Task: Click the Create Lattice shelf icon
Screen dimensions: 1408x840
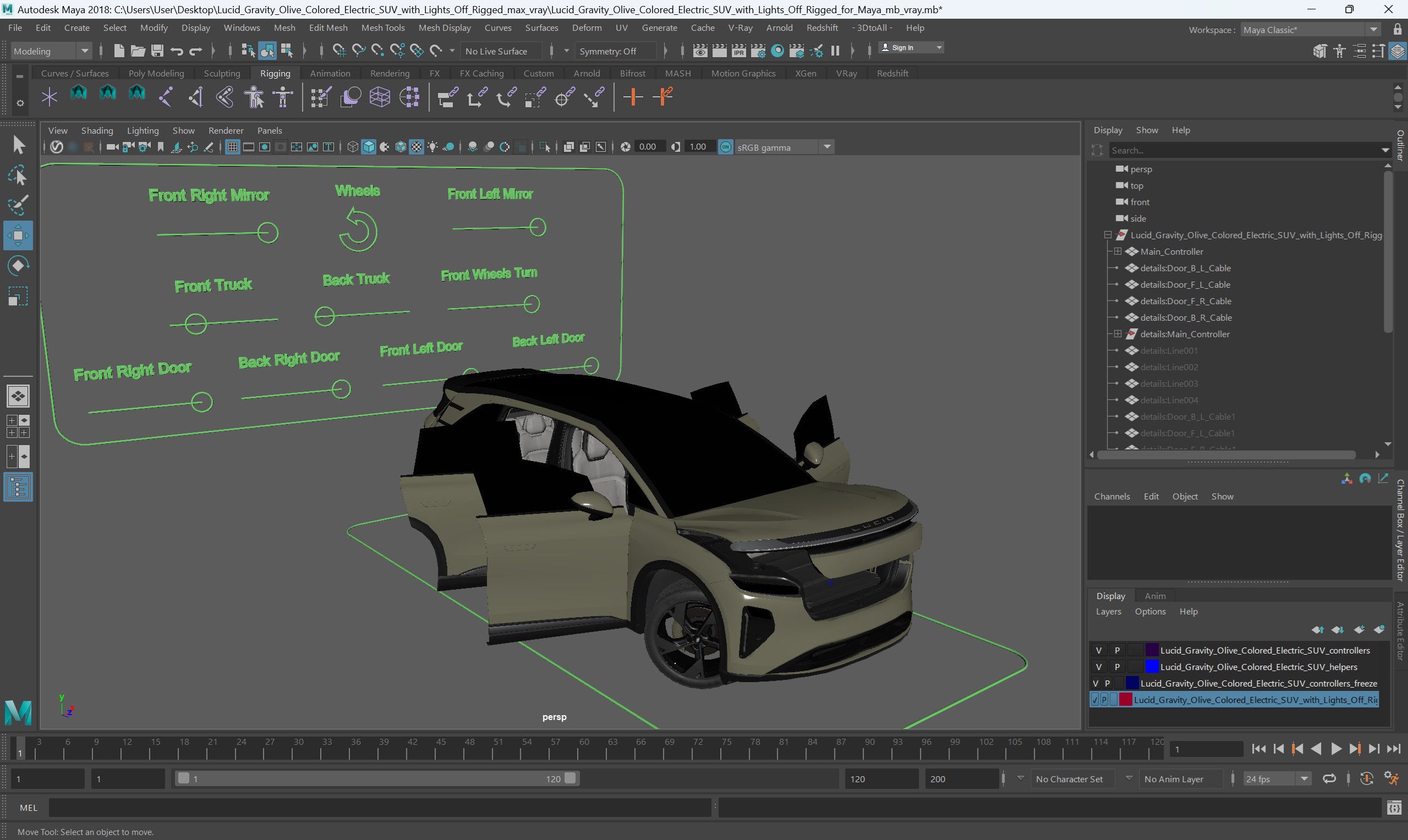Action: 380,97
